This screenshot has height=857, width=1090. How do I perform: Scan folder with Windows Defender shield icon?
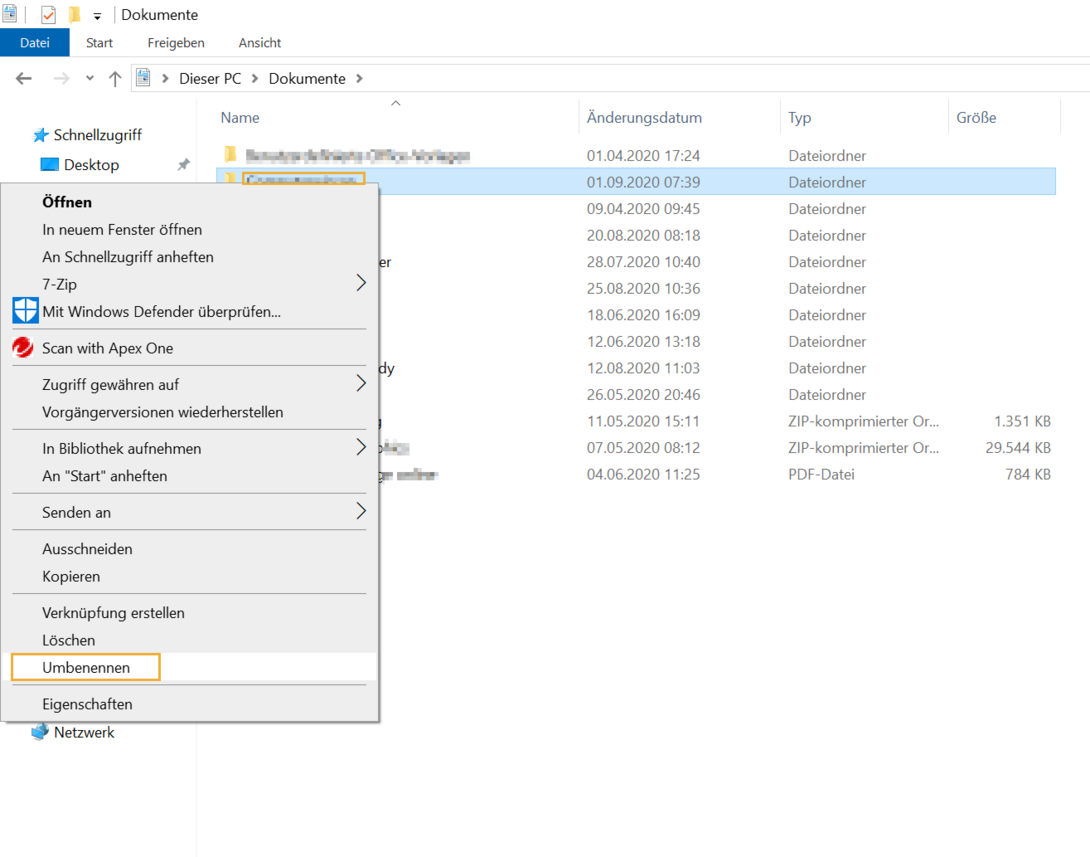(25, 310)
